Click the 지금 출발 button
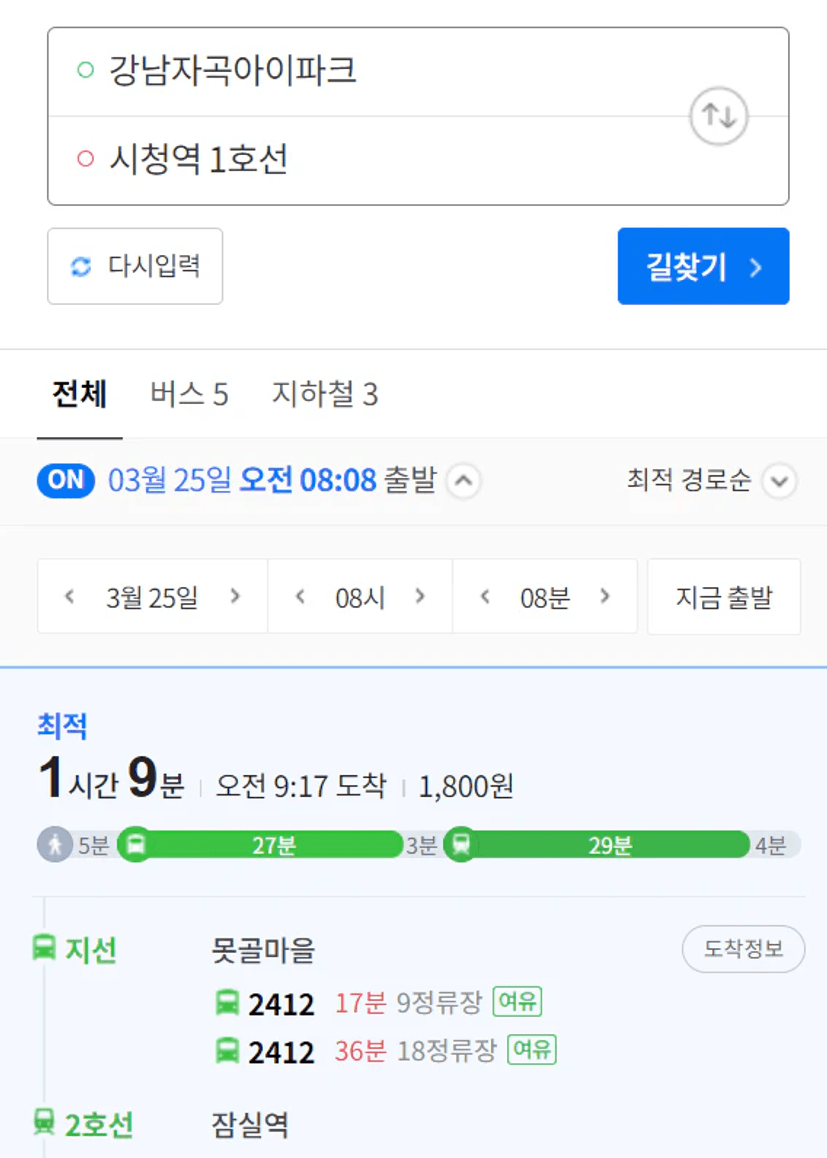The width and height of the screenshot is (827, 1158). (x=724, y=598)
